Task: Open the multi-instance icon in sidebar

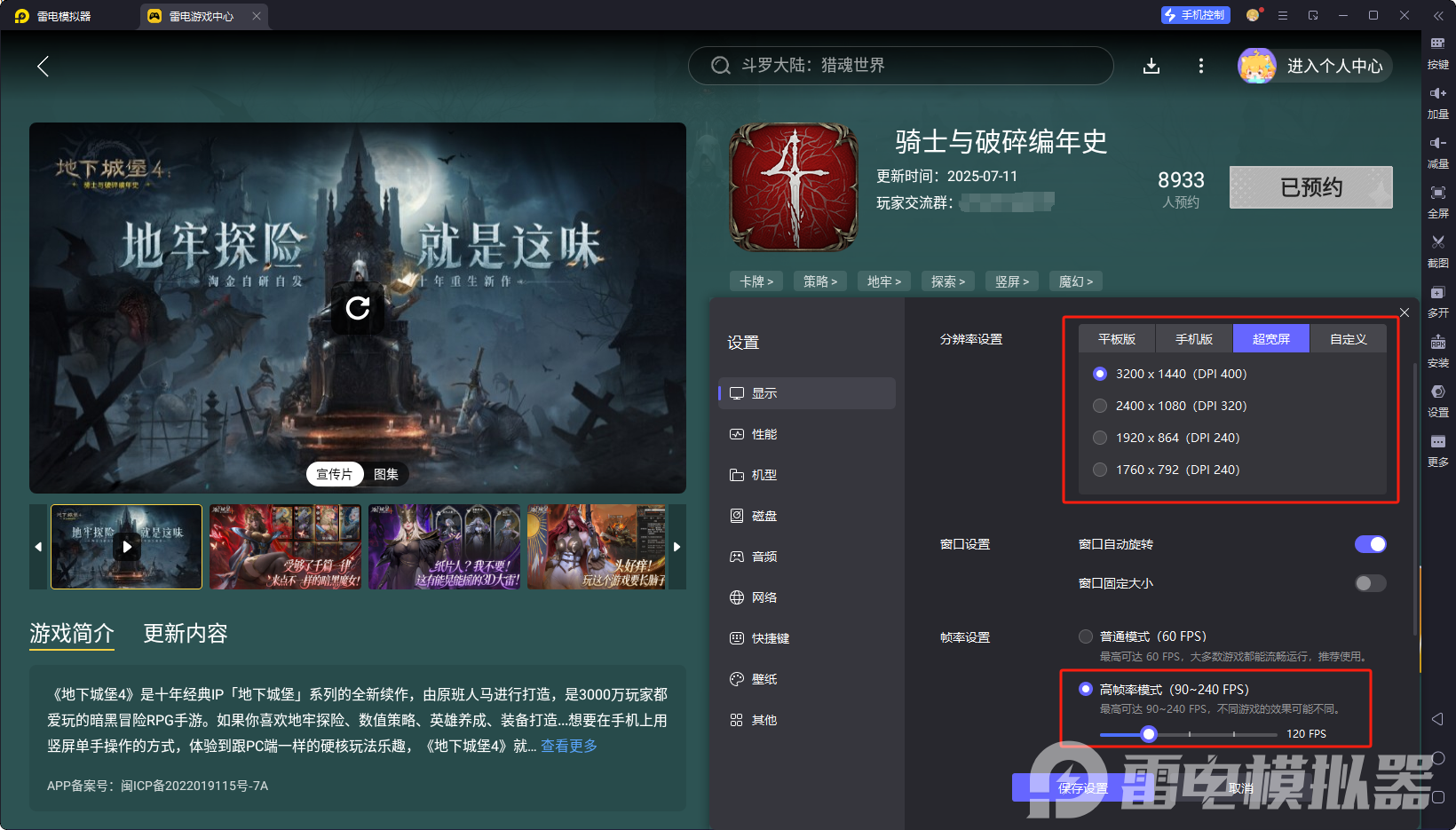Action: [1437, 292]
